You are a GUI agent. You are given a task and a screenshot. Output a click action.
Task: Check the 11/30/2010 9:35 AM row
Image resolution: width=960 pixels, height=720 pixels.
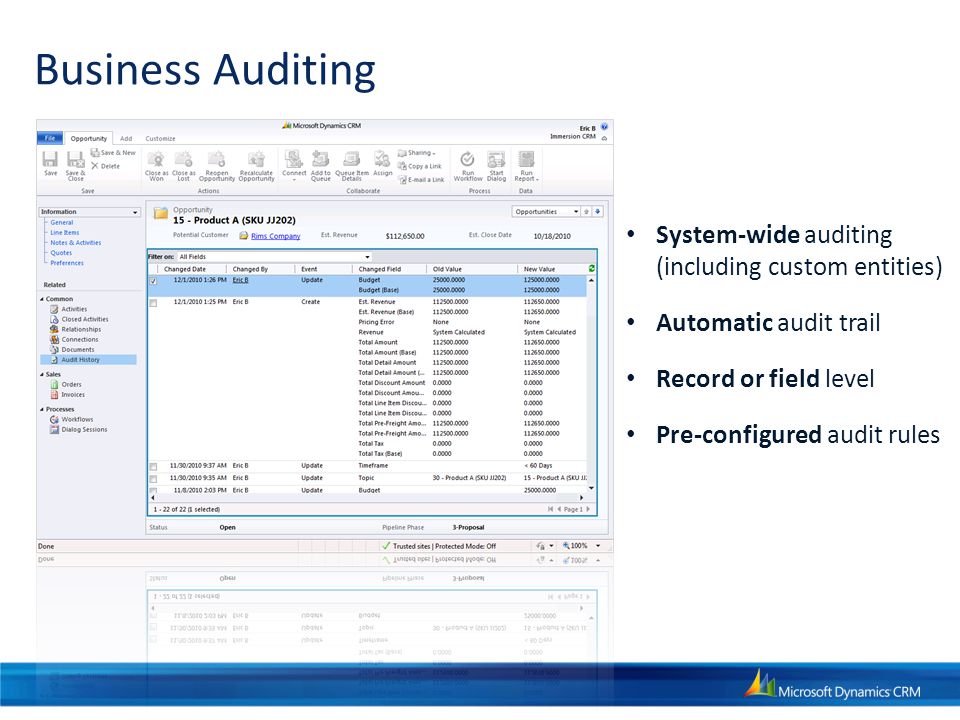pos(154,479)
